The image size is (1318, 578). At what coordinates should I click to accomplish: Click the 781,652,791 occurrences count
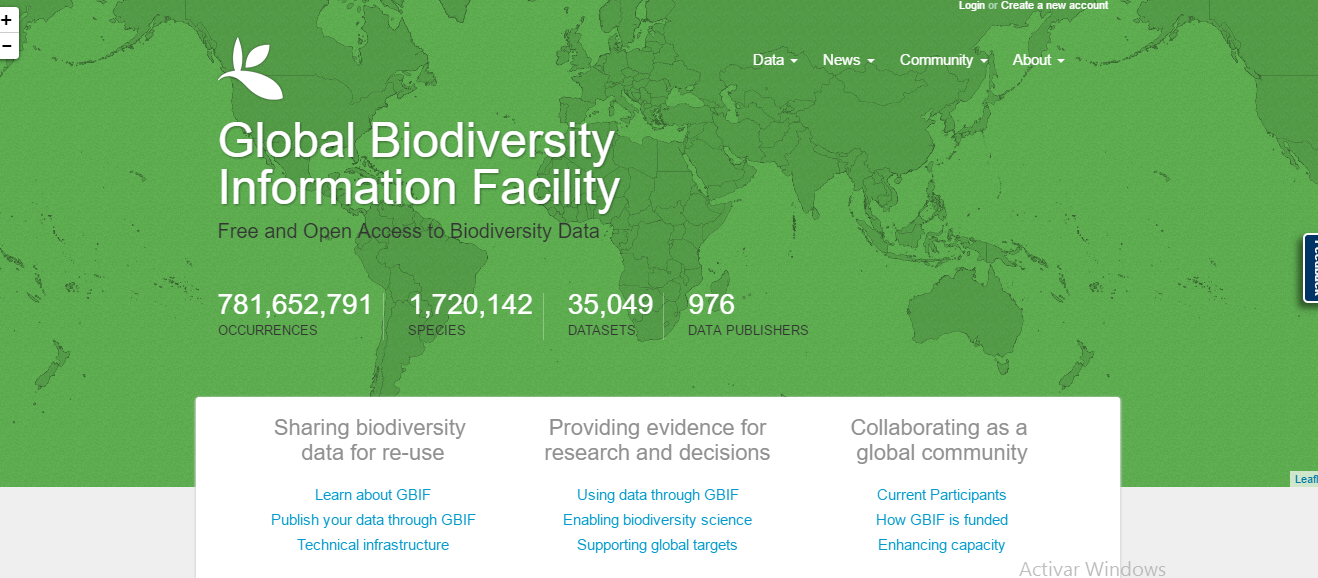[x=295, y=305]
